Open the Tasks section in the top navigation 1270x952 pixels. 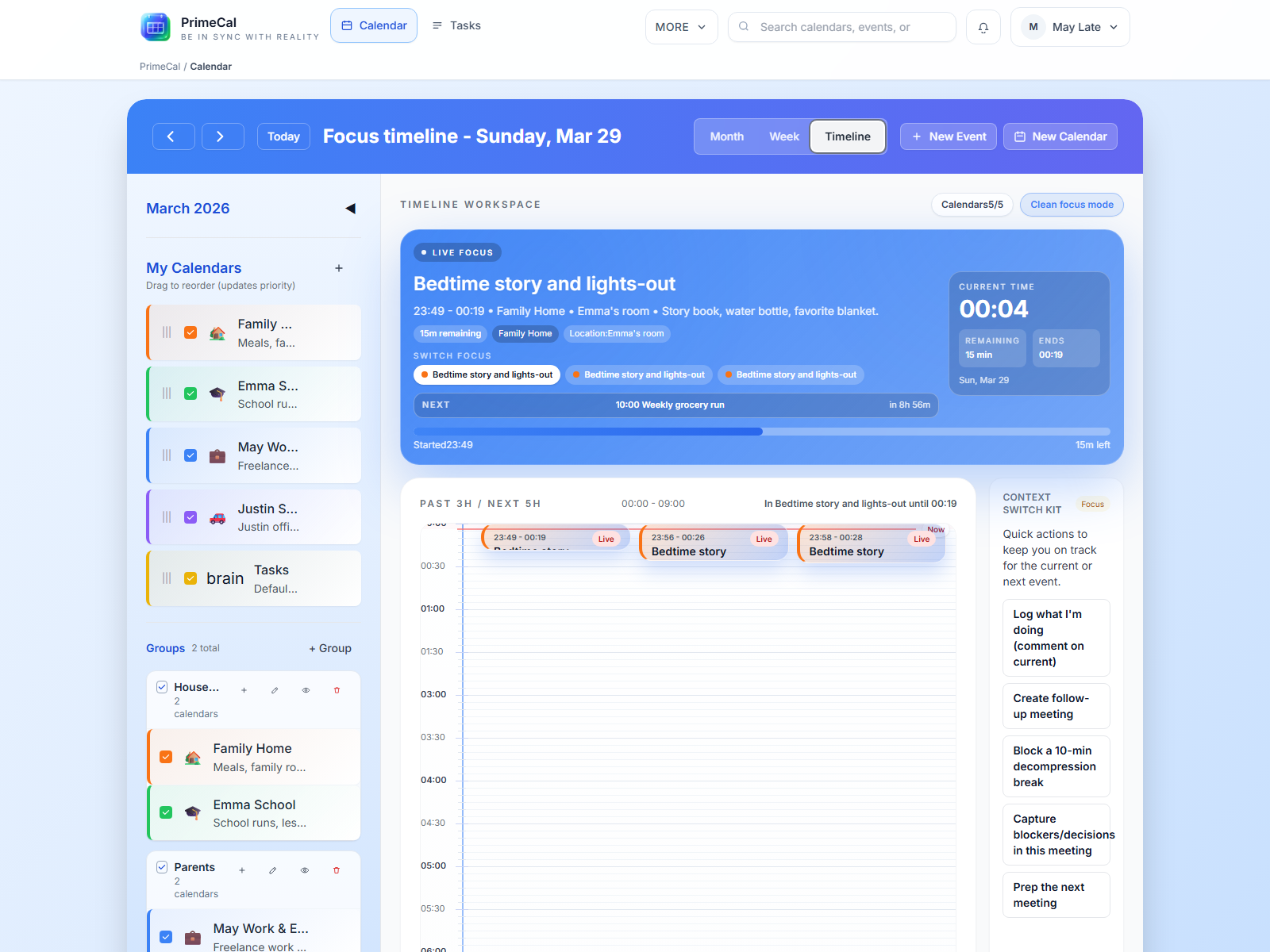456,25
